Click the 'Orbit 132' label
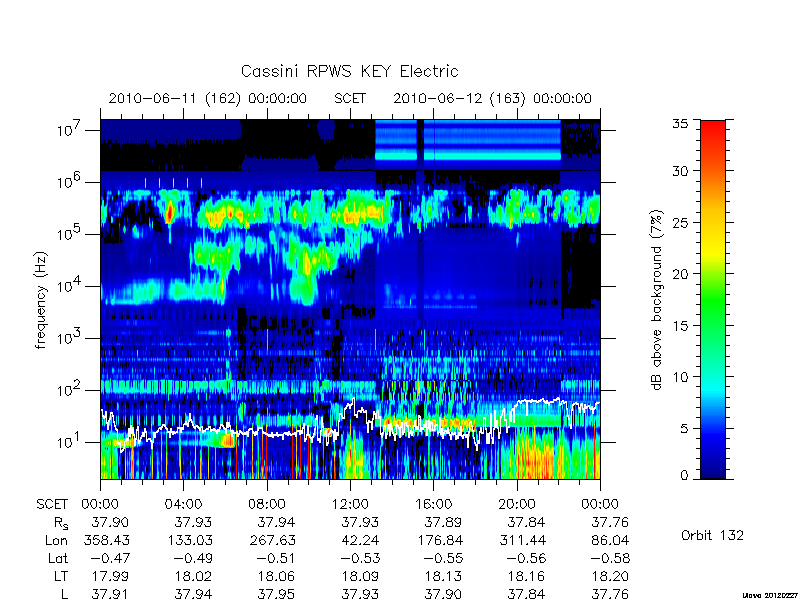Screen dimensions: 800x600 point(712,535)
